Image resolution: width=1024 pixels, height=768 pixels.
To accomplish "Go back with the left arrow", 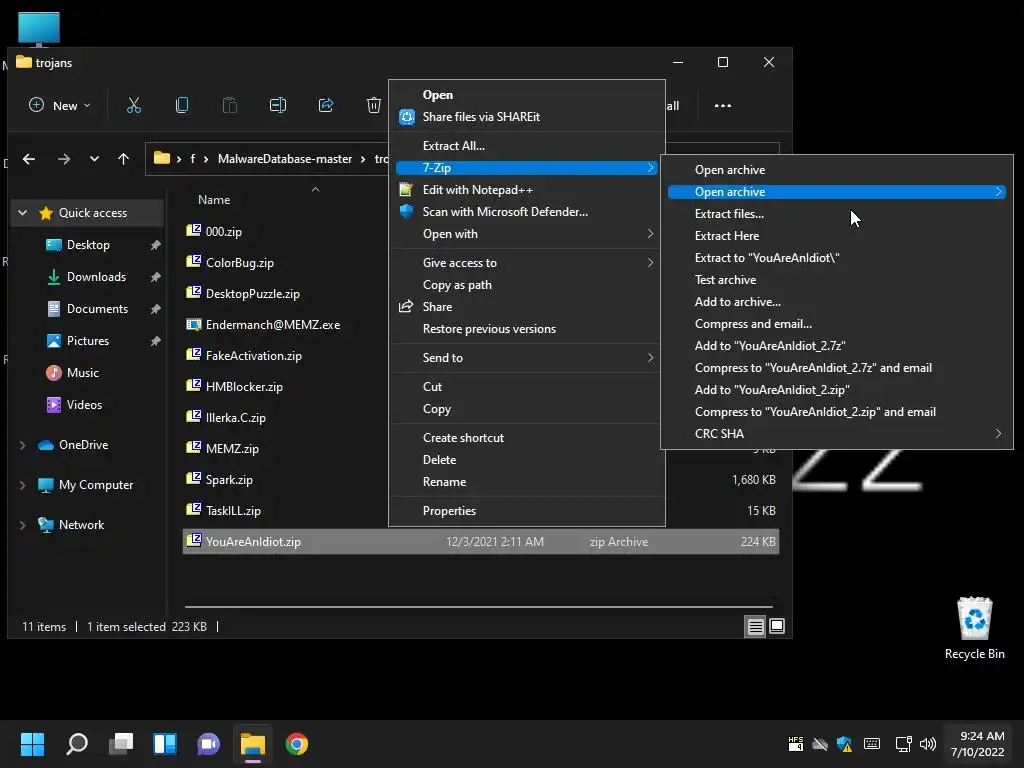I will coord(29,159).
